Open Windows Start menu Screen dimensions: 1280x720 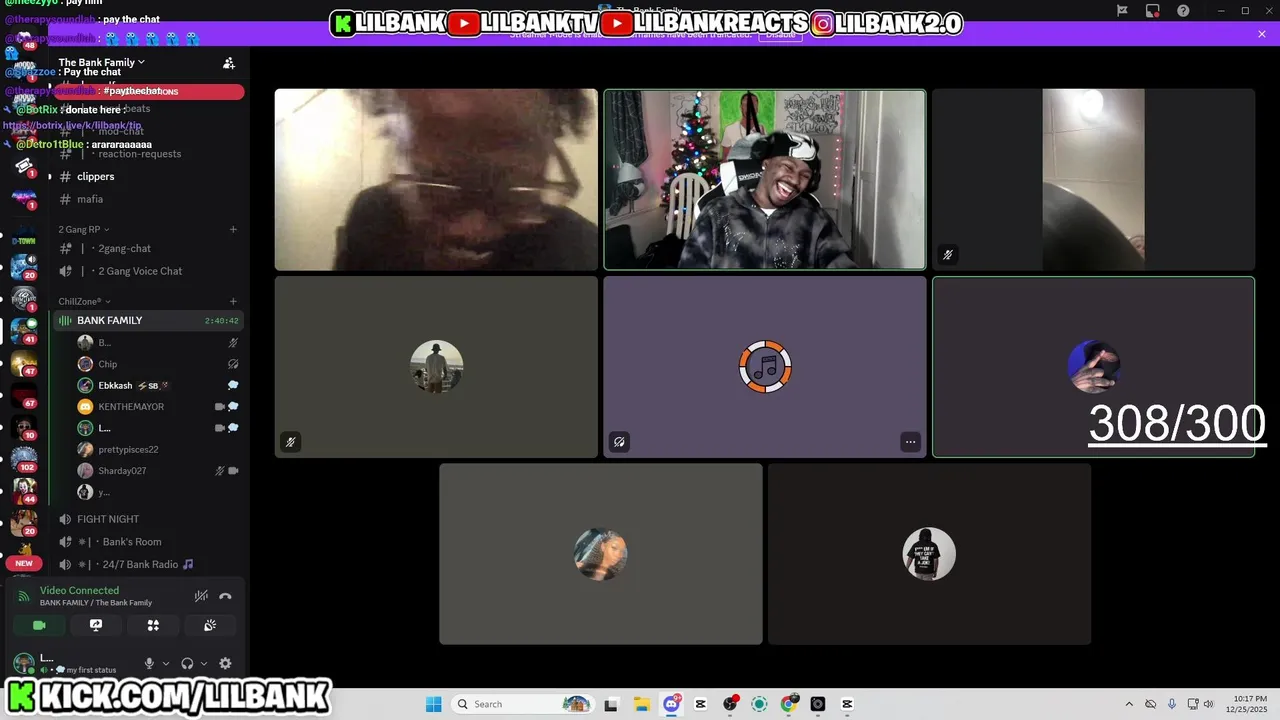[433, 704]
